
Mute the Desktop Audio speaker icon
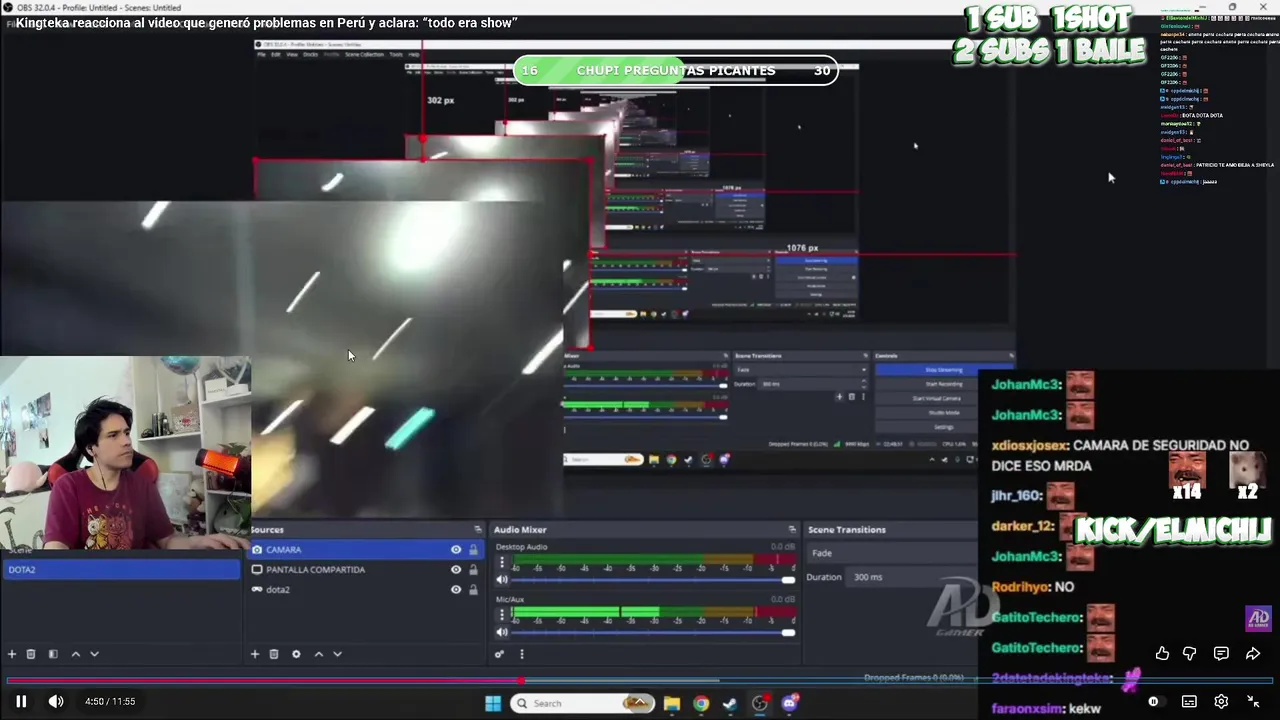pos(502,579)
